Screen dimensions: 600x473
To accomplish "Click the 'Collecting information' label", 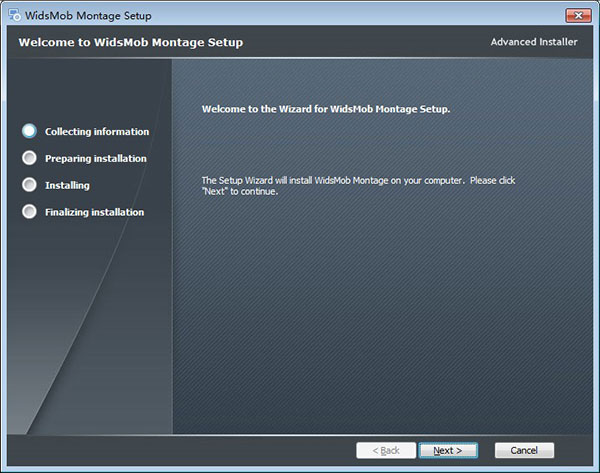I will (x=97, y=132).
